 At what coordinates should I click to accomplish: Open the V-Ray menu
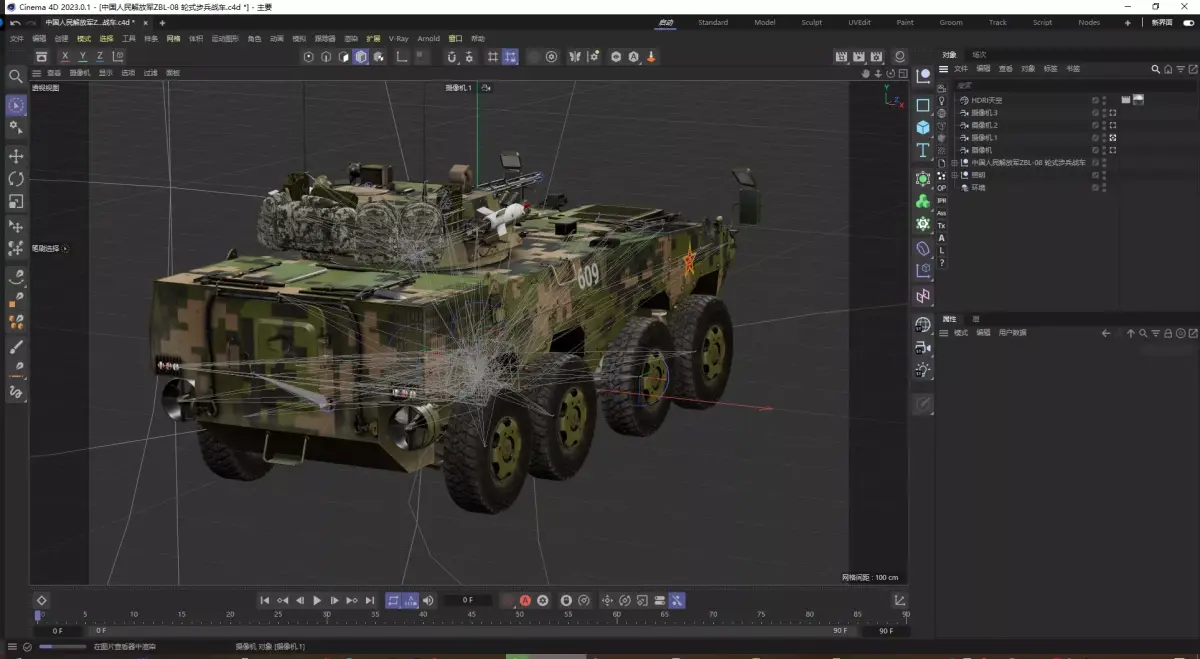[x=399, y=38]
